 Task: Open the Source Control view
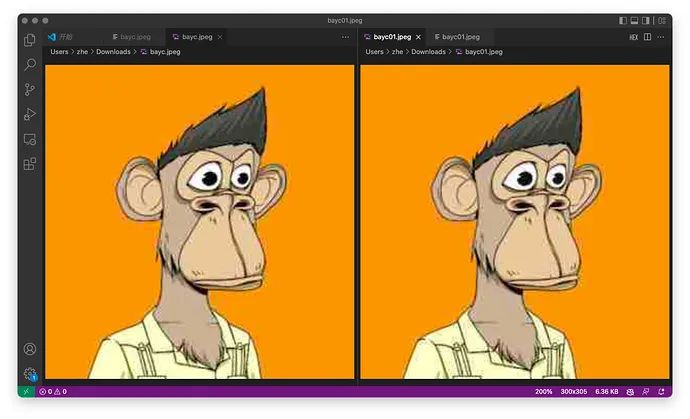coord(29,90)
